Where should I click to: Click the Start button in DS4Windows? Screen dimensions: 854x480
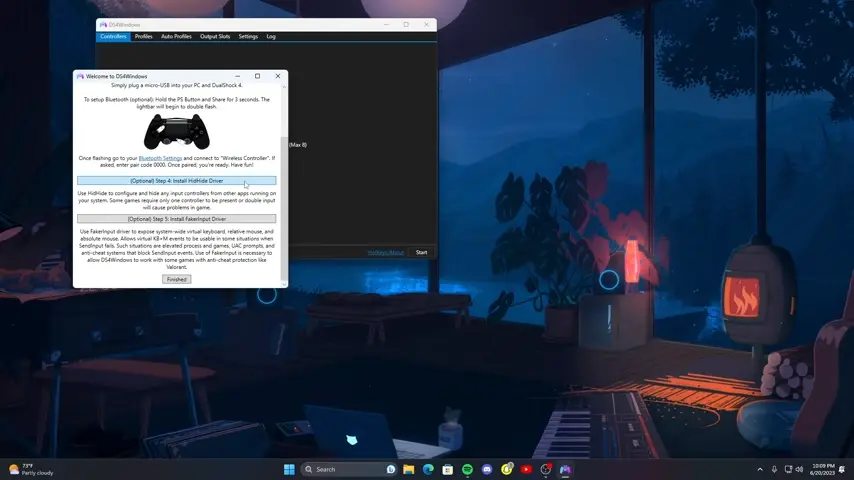tap(422, 252)
